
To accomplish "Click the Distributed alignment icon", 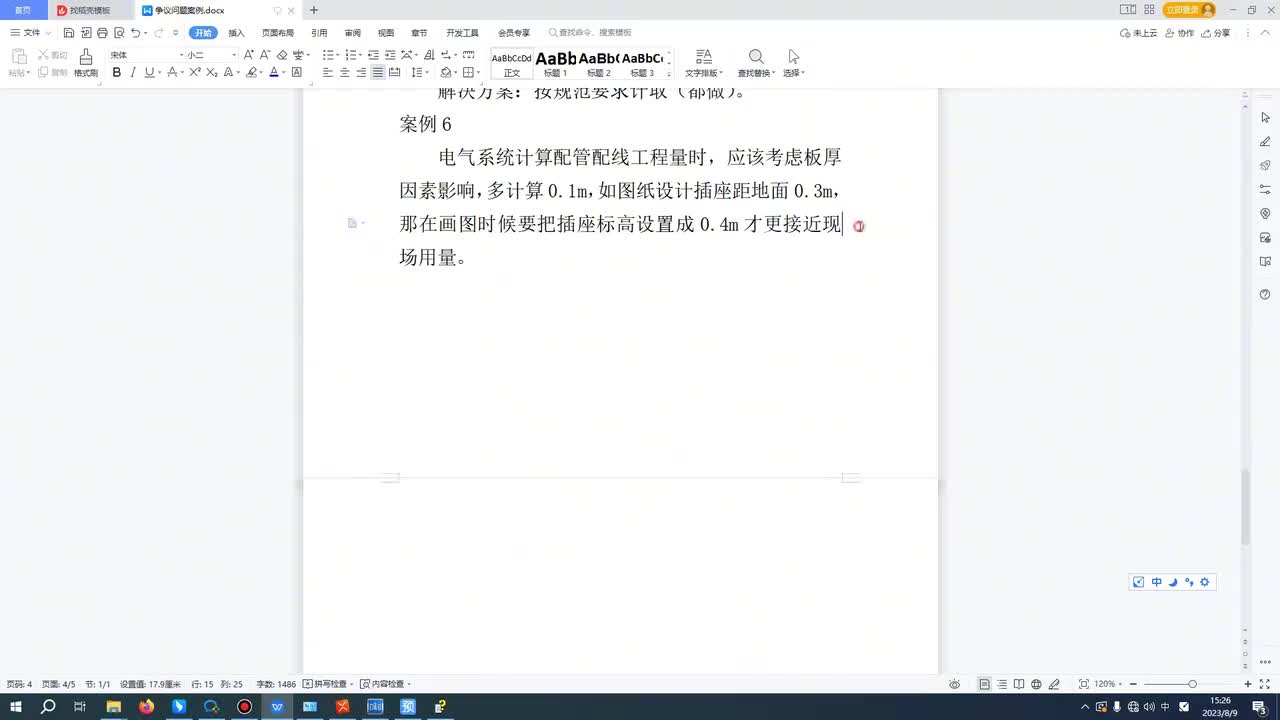I will pyautogui.click(x=395, y=73).
